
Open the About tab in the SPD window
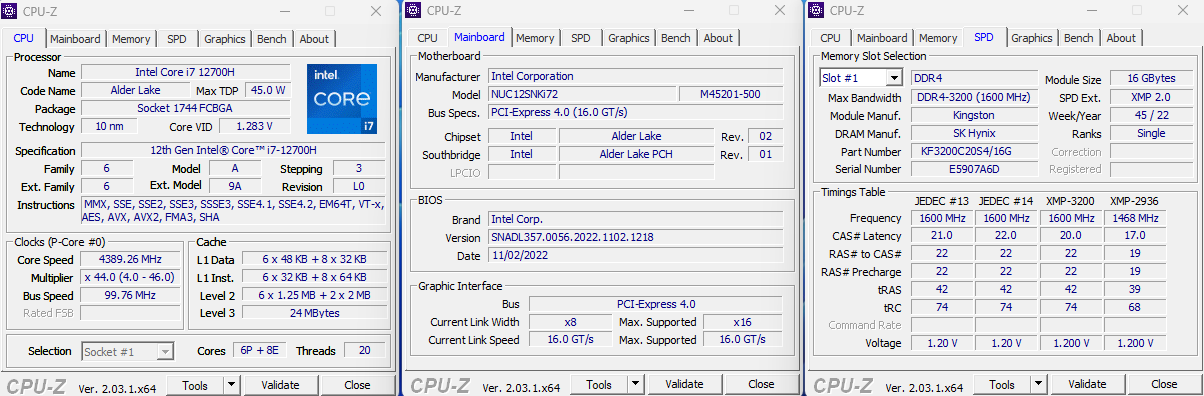(x=1121, y=38)
